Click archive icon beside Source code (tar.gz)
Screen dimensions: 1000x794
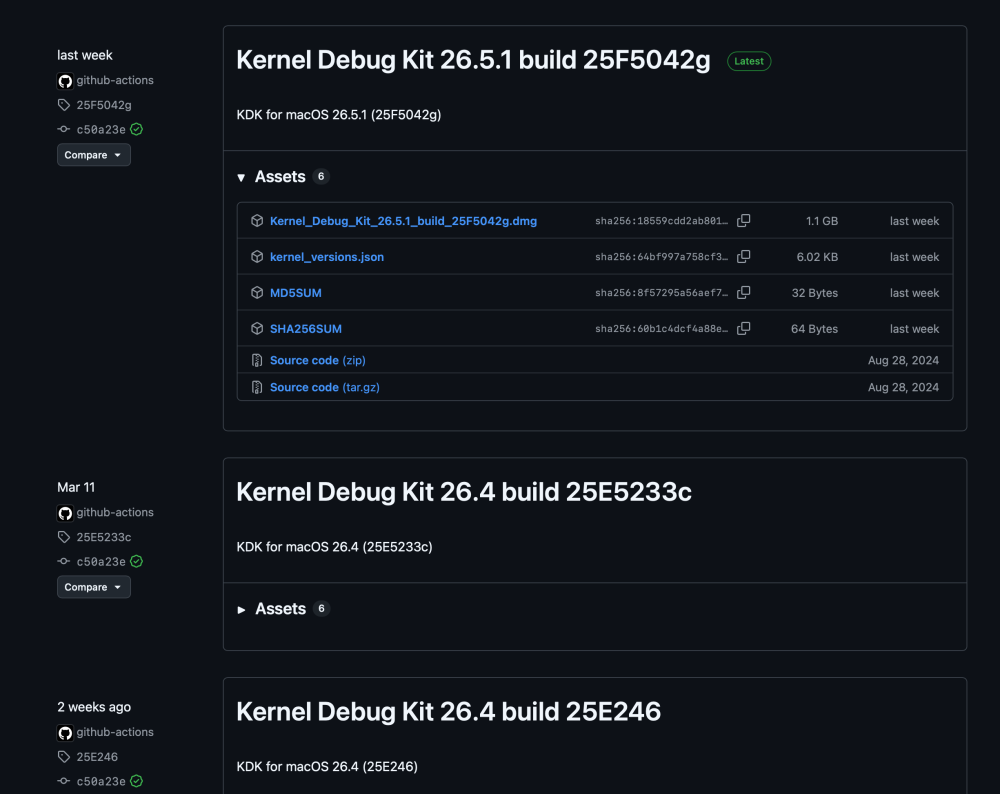tap(257, 387)
